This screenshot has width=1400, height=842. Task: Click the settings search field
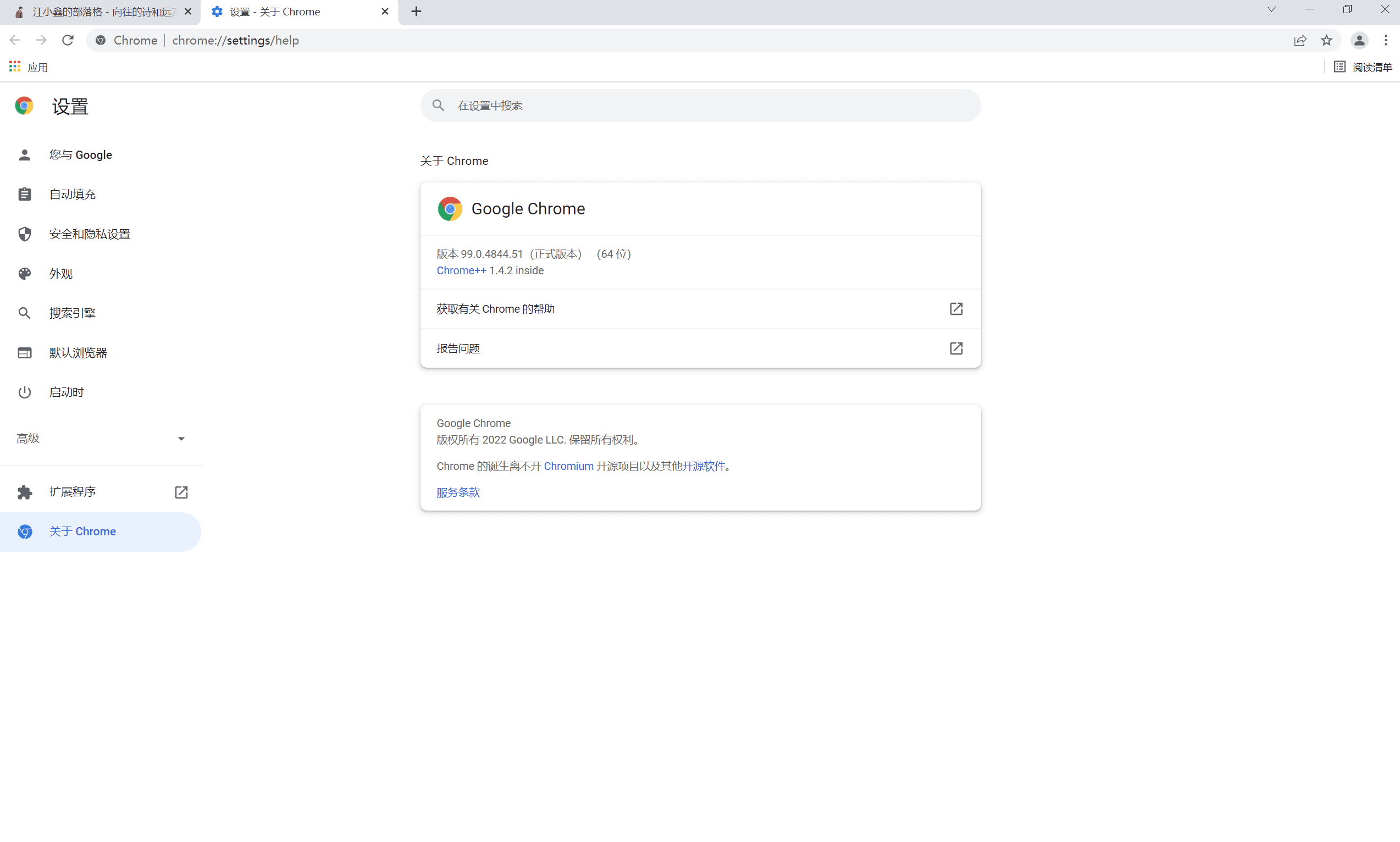[700, 106]
